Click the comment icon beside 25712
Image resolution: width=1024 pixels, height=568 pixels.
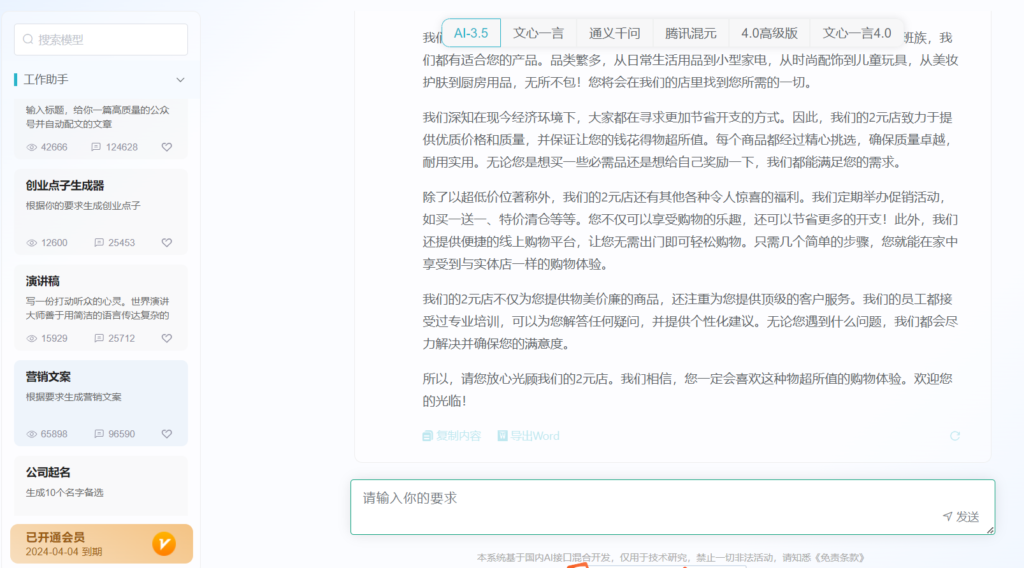99,338
